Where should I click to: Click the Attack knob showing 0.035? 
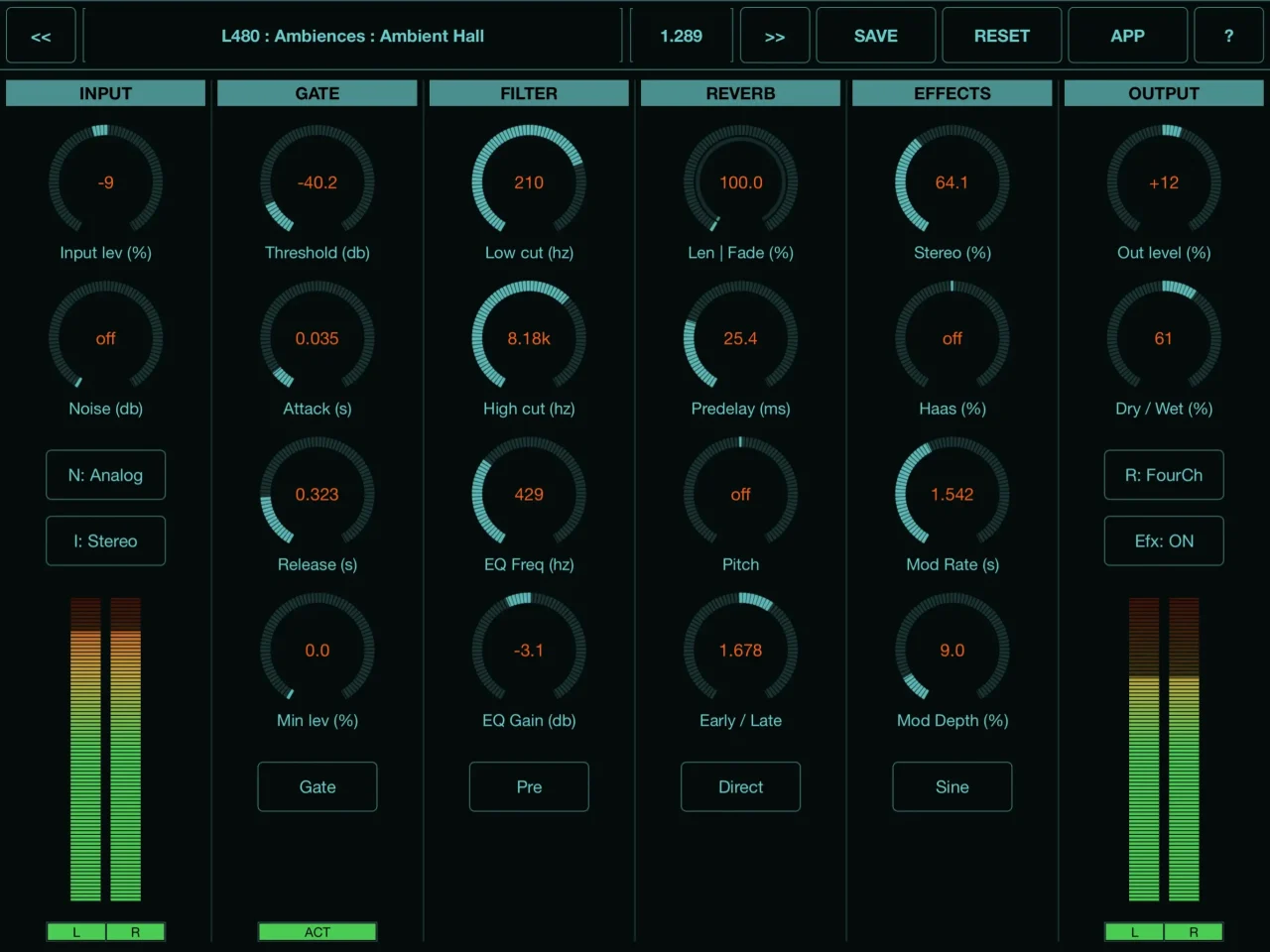point(317,337)
